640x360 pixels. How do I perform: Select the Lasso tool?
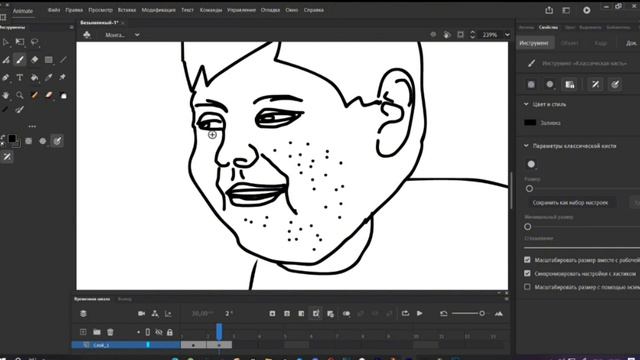point(35,42)
